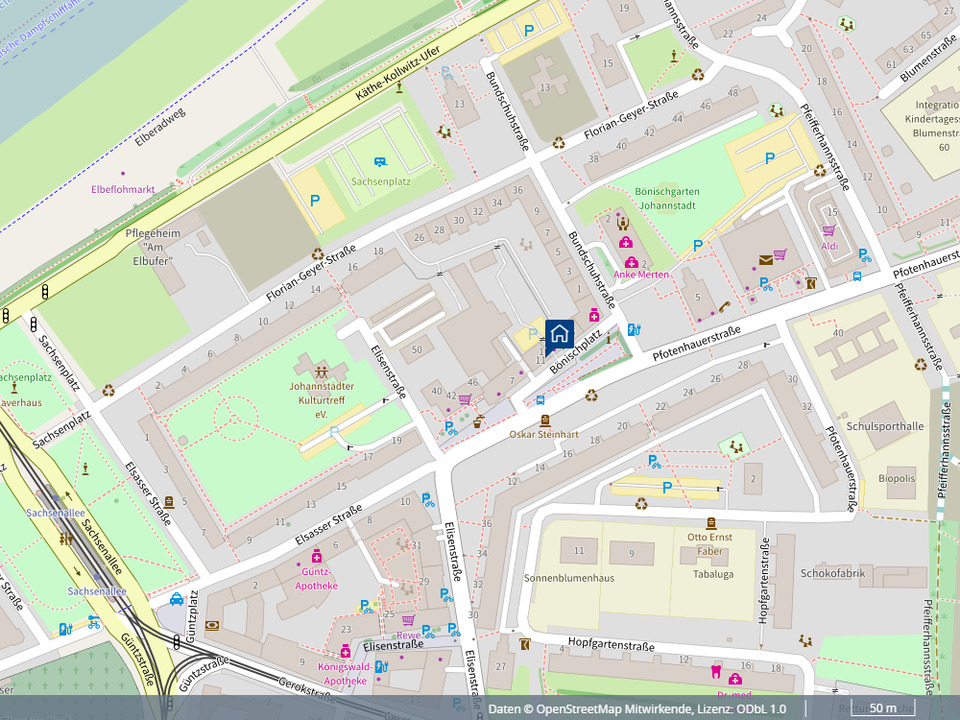Click the Aldi shopping cart icon
The width and height of the screenshot is (960, 720).
pos(829,230)
